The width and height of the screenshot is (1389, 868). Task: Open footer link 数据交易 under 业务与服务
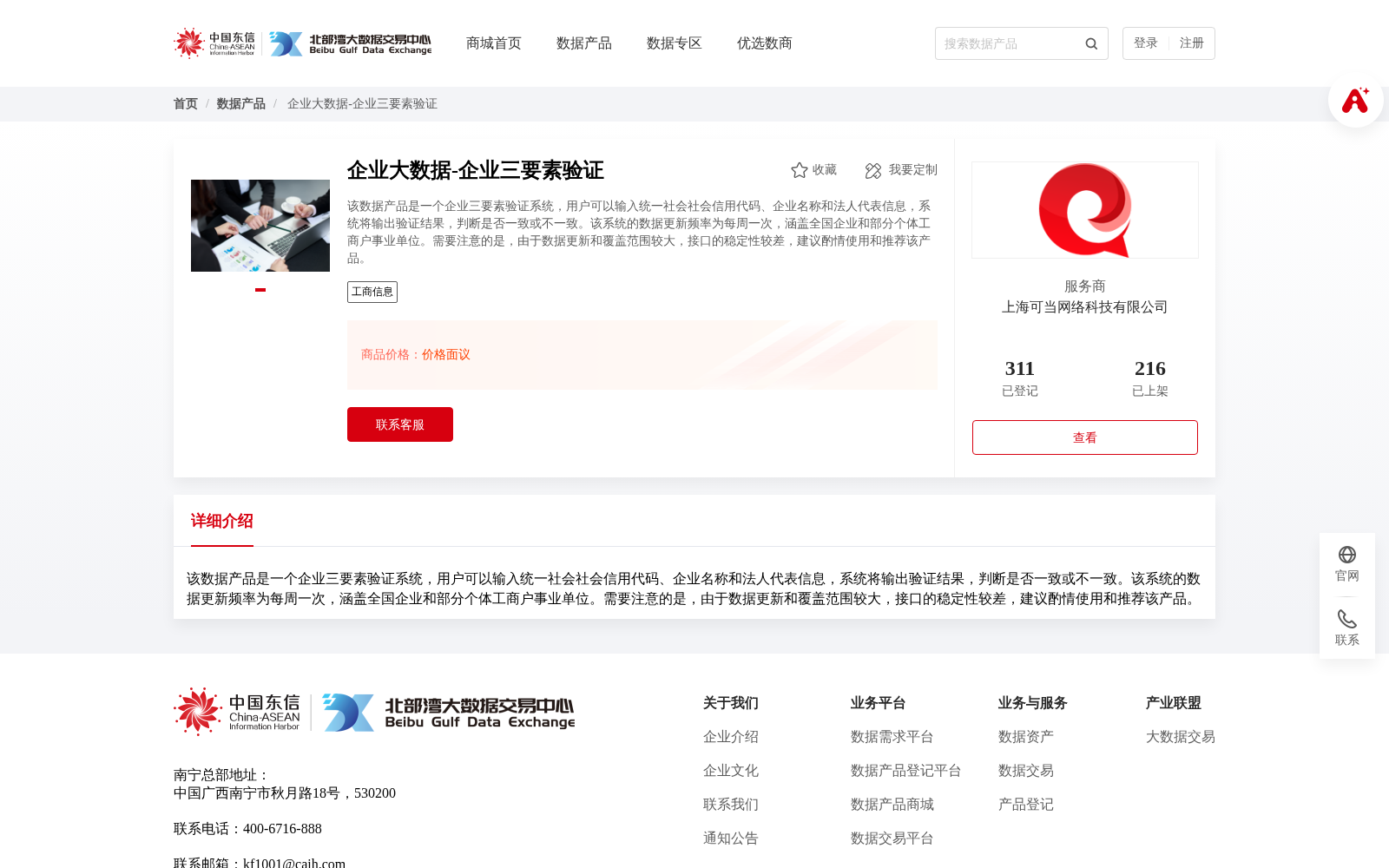coord(1026,771)
